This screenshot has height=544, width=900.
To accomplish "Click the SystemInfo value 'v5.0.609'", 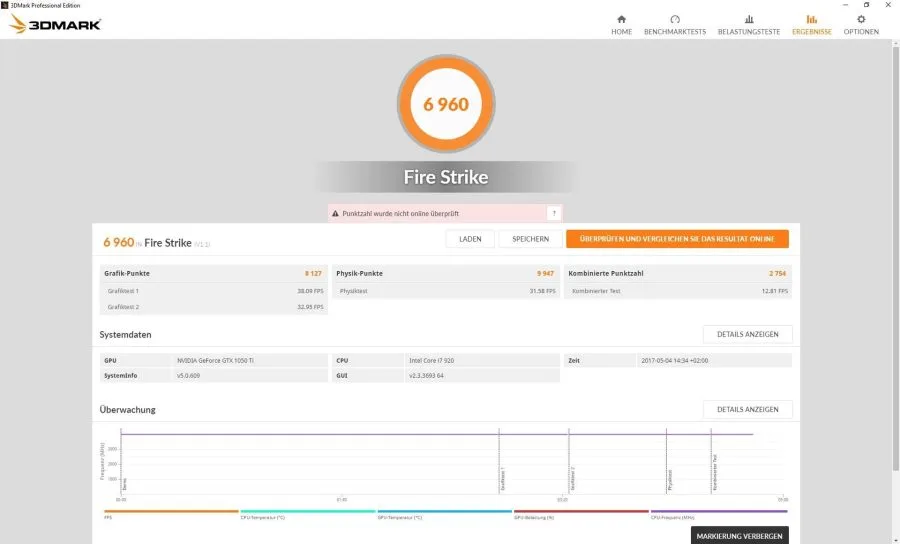I will (x=188, y=375).
